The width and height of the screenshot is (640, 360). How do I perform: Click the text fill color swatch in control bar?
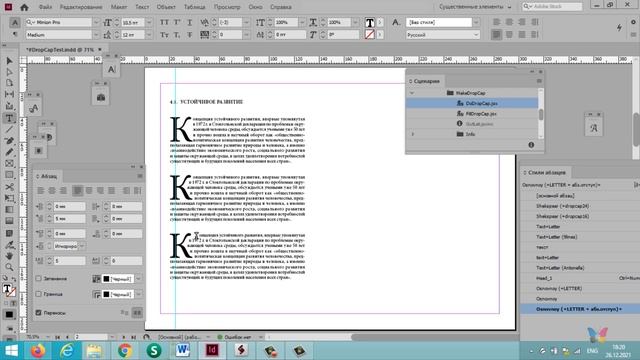[370, 23]
